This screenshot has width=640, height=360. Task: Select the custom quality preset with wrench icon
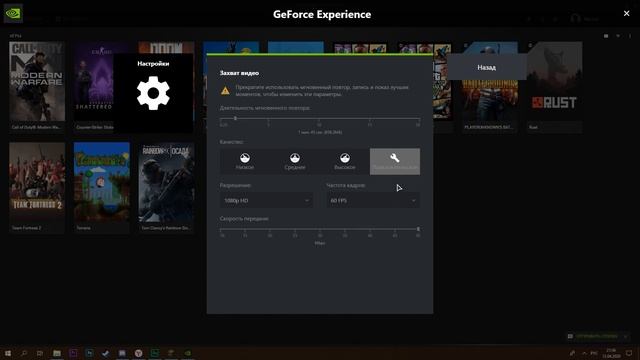395,162
